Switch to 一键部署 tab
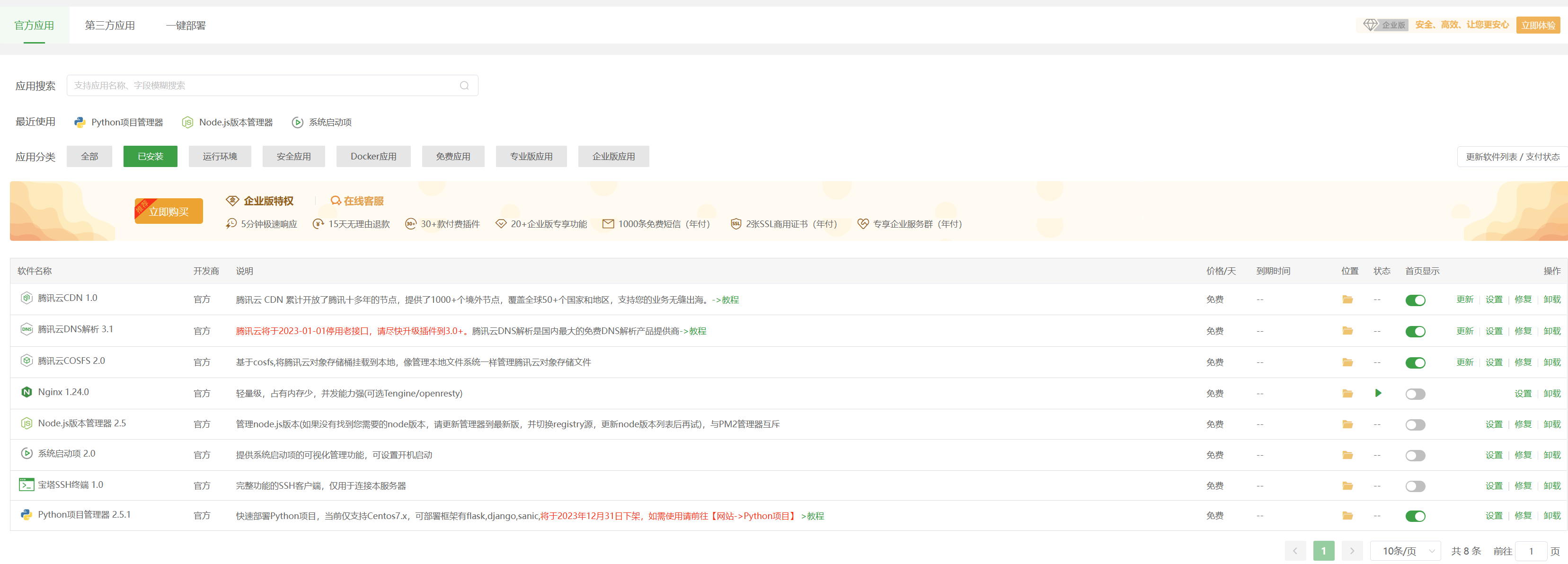This screenshot has width=1568, height=564. click(186, 26)
